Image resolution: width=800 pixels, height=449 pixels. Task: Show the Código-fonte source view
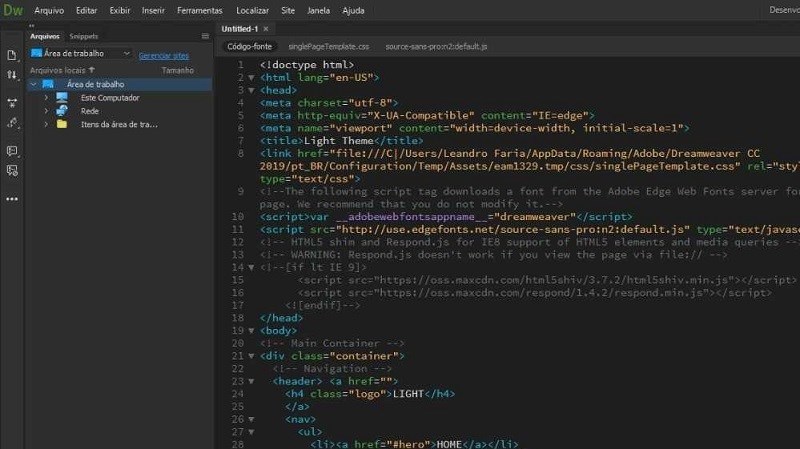pyautogui.click(x=249, y=46)
